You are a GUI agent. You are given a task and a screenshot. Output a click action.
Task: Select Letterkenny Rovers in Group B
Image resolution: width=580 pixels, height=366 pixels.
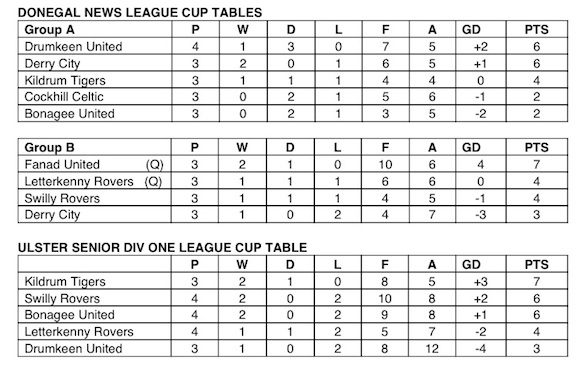click(x=79, y=181)
